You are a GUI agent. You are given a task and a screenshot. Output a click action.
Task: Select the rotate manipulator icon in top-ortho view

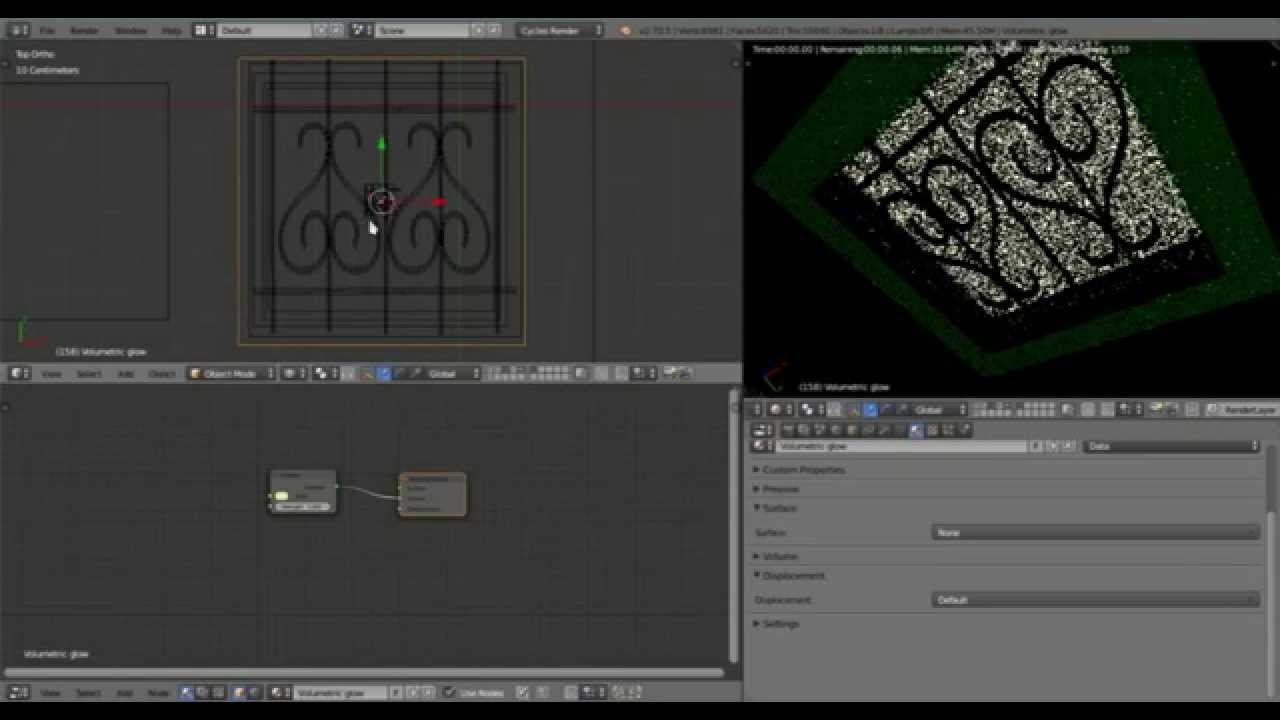400,373
